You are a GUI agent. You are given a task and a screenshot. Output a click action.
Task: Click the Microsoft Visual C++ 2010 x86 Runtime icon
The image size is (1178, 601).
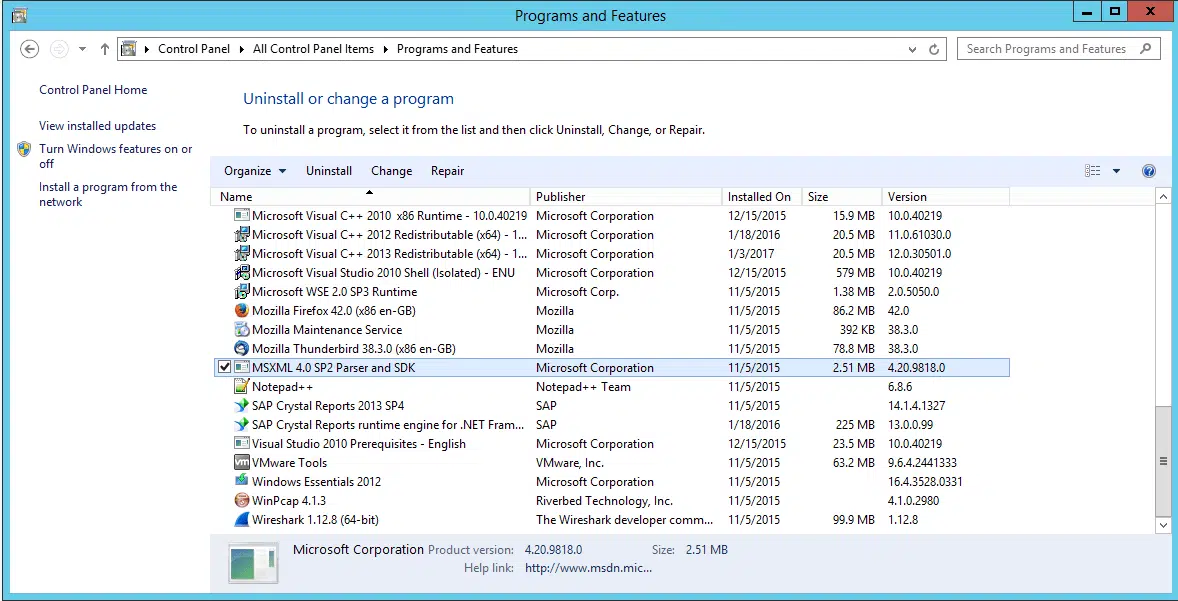click(241, 216)
